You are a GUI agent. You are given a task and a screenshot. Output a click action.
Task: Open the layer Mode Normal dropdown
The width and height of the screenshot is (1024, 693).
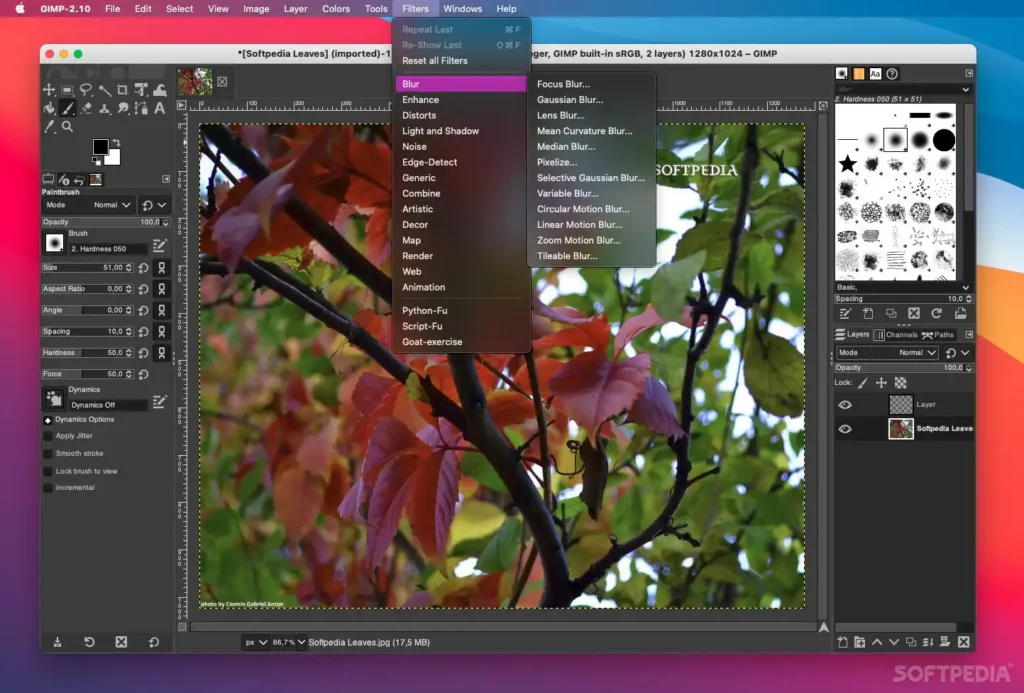917,353
